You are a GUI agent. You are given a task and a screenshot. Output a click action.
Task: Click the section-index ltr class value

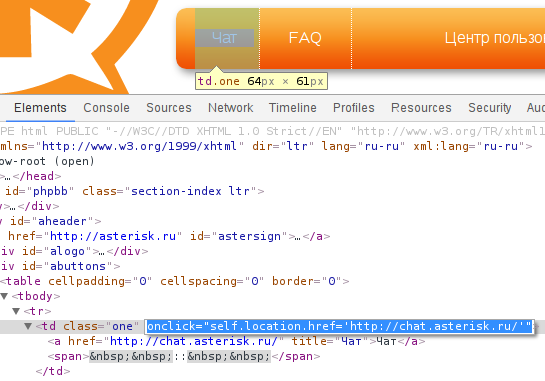[x=190, y=191]
